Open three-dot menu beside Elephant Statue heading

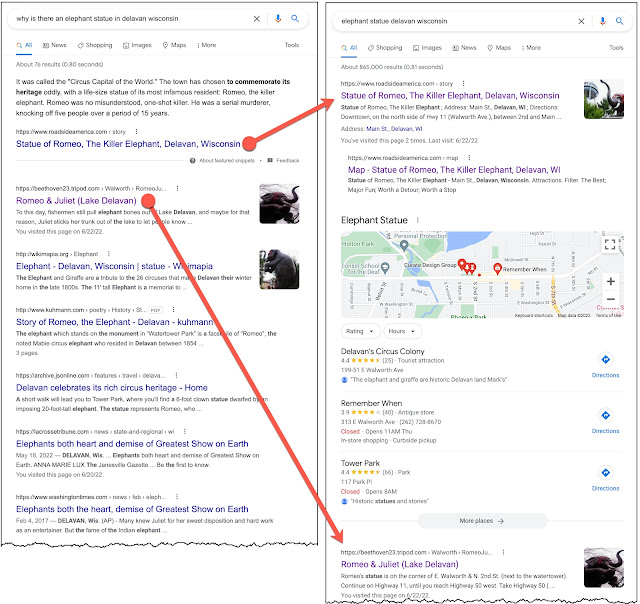pos(418,220)
